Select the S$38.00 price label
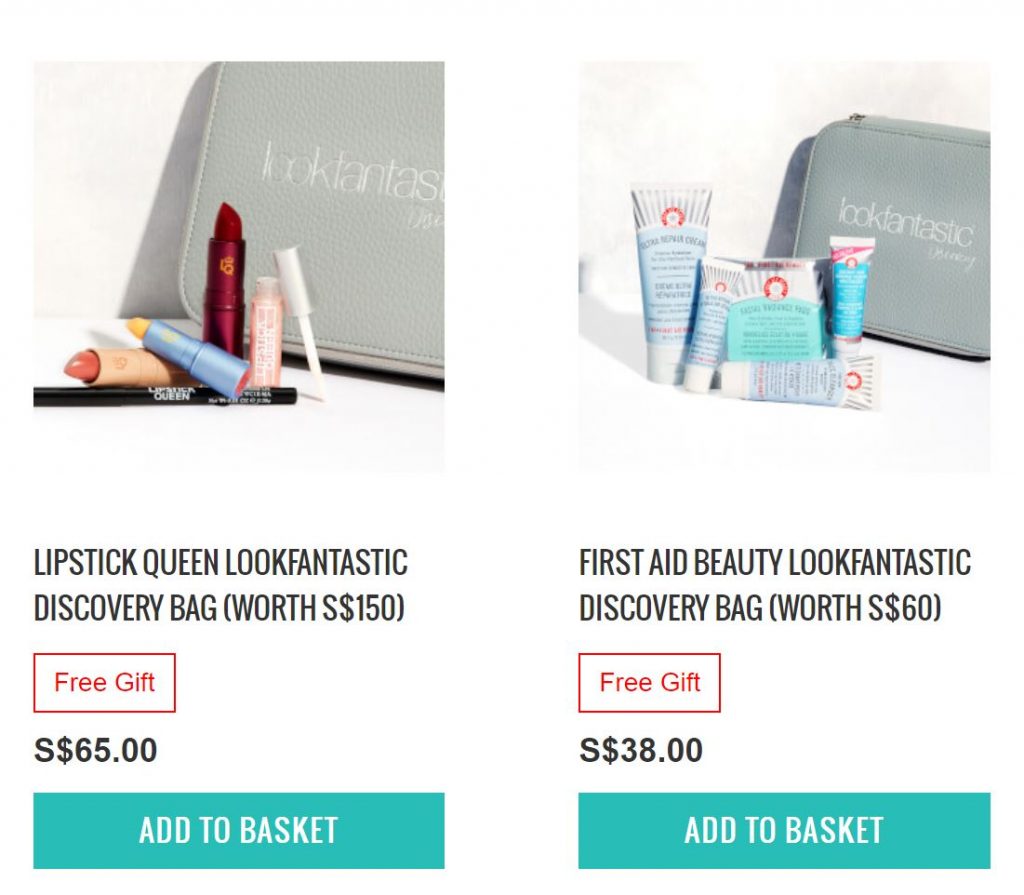 click(641, 750)
